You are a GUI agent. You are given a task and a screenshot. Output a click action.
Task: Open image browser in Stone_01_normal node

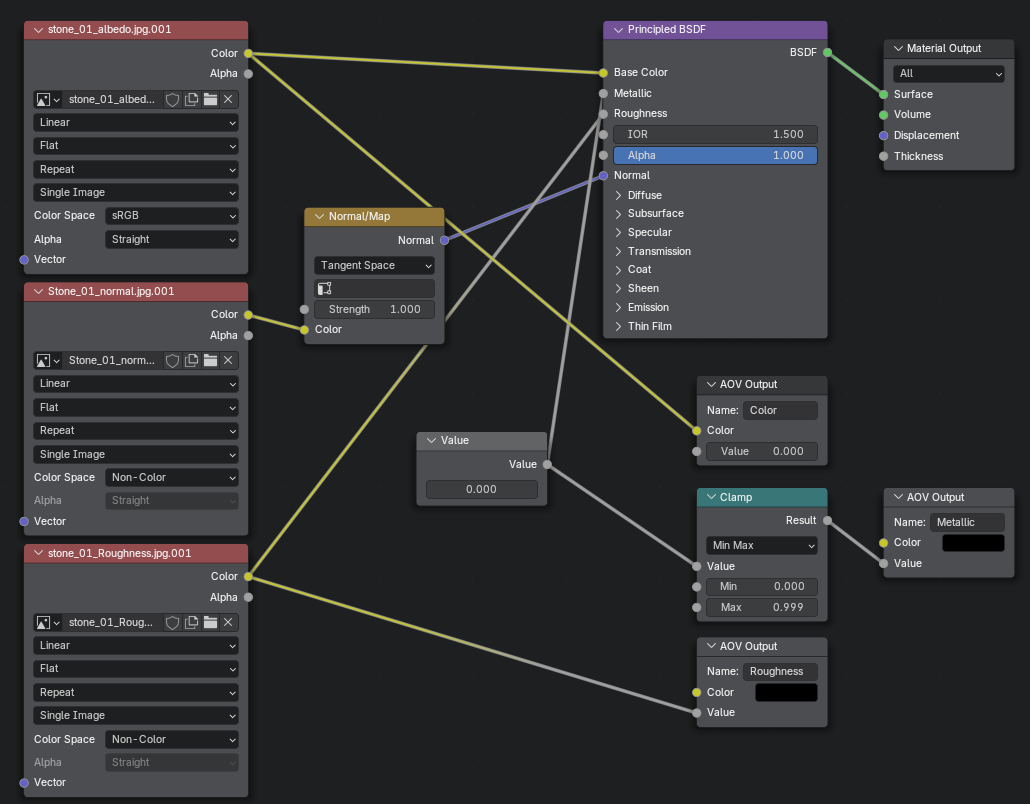(47, 360)
